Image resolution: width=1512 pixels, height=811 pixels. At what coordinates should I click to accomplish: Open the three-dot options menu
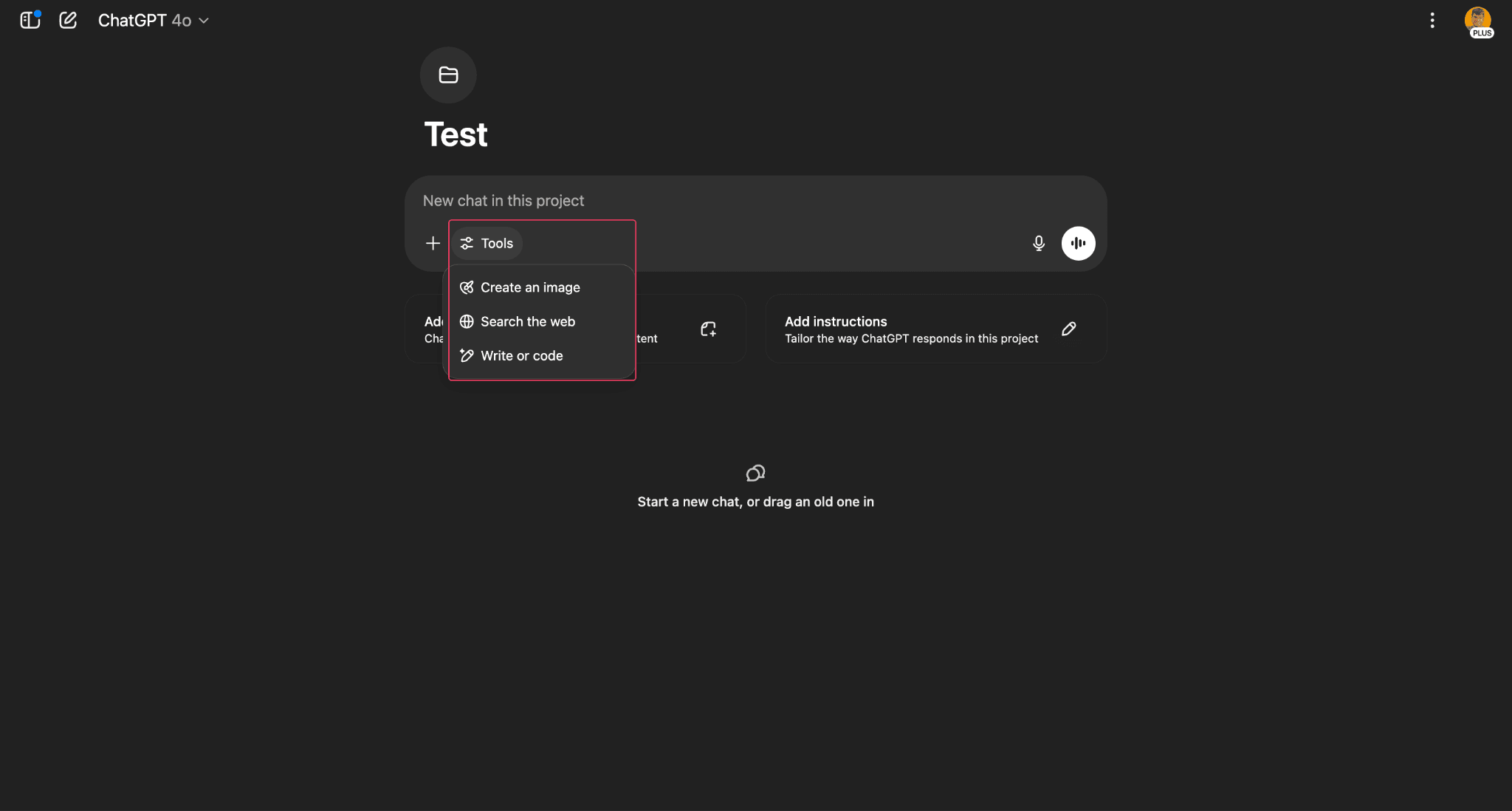[1432, 20]
